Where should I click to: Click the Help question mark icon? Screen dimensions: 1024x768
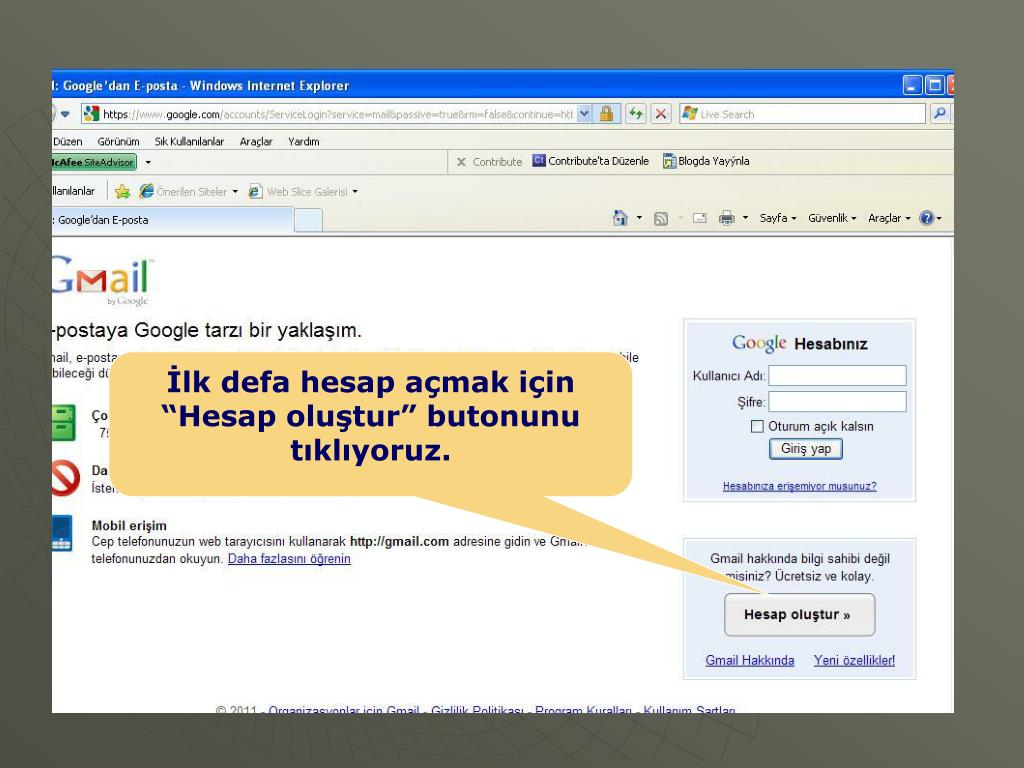coord(926,218)
